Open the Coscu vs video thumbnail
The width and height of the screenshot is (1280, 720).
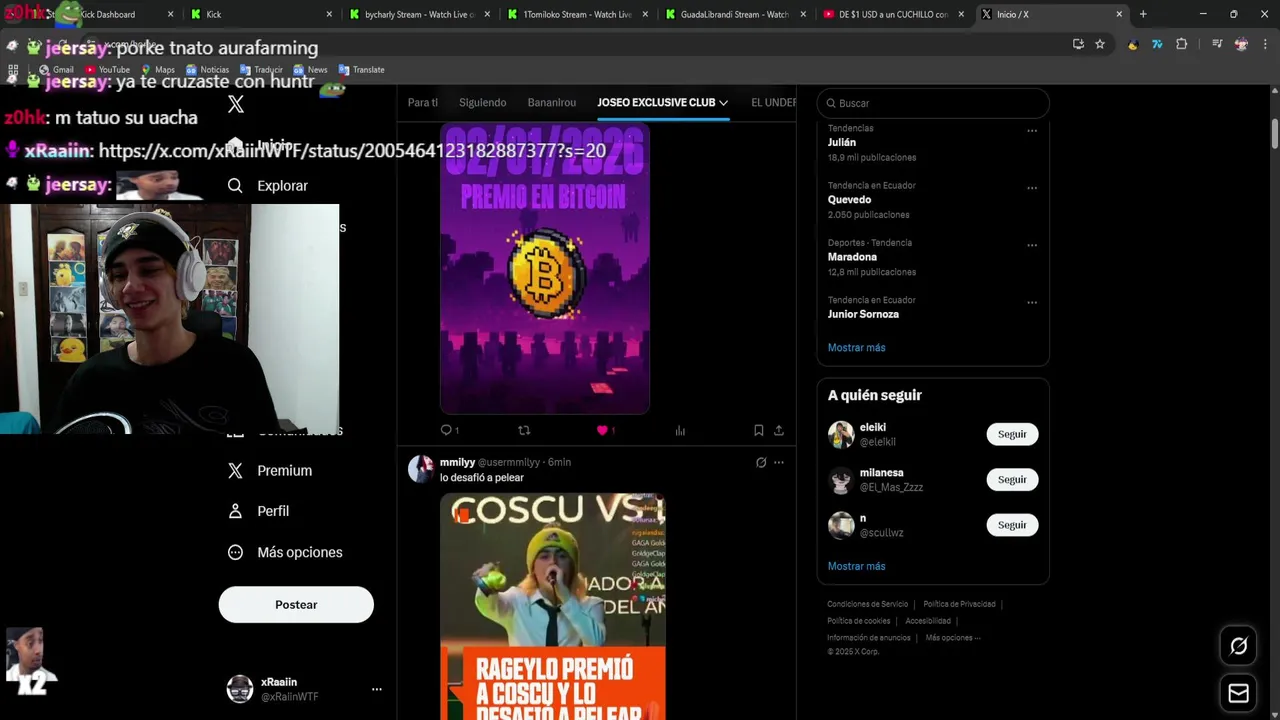point(553,606)
